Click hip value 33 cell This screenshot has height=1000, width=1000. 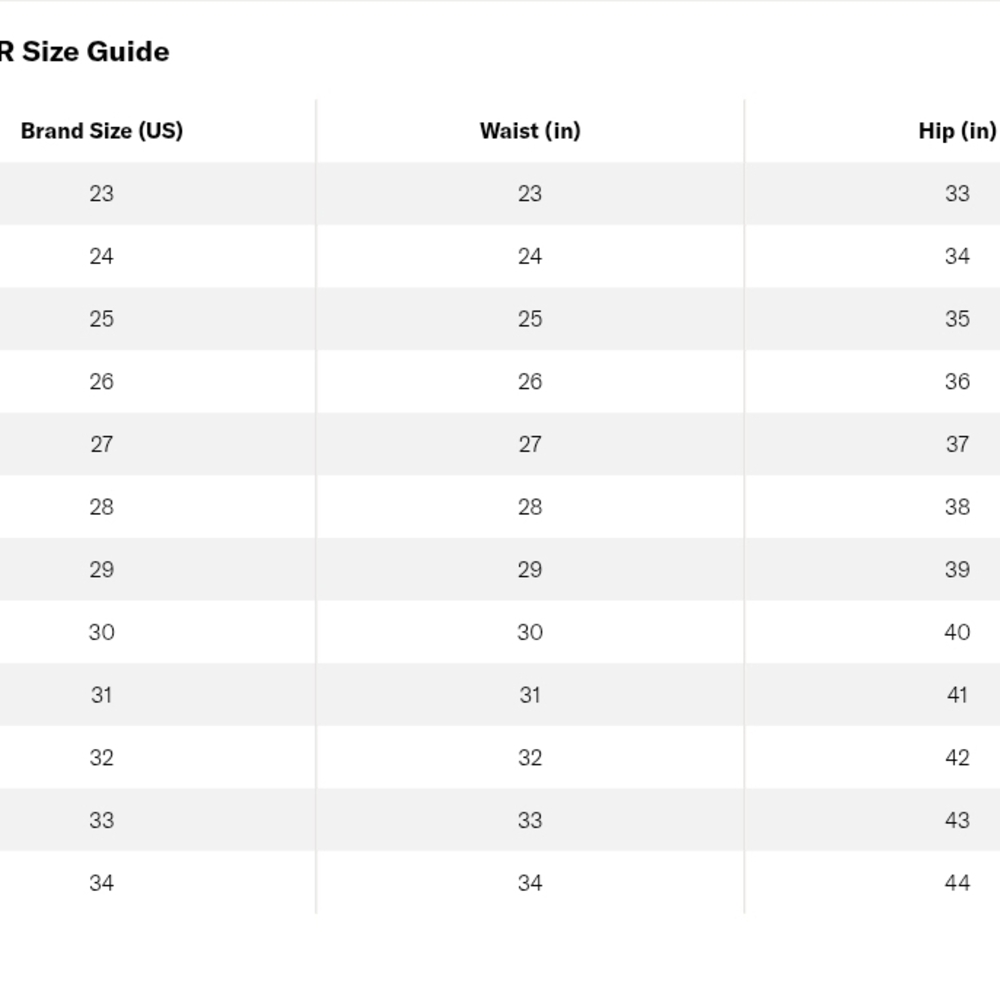[957, 193]
